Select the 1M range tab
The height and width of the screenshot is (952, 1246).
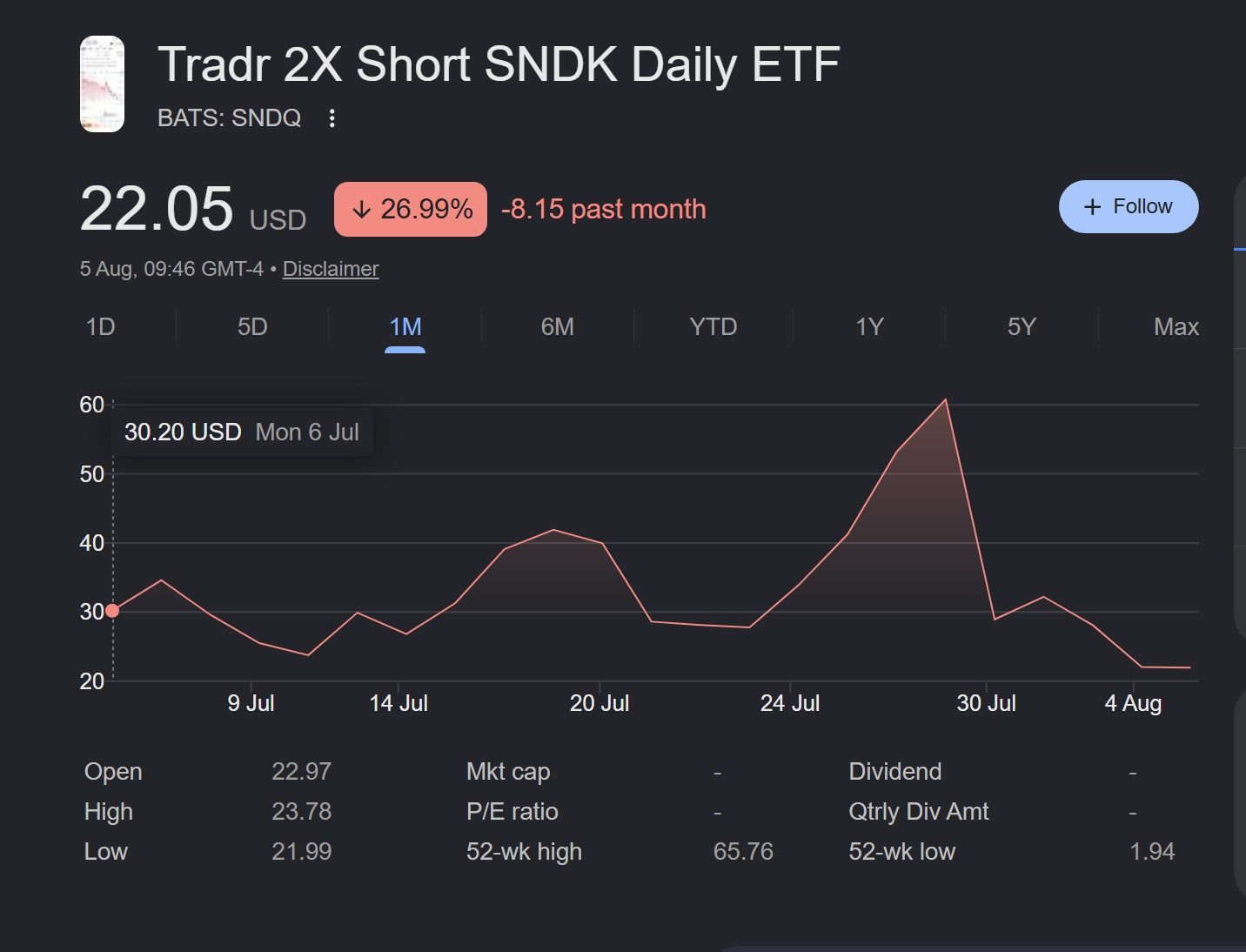(405, 327)
